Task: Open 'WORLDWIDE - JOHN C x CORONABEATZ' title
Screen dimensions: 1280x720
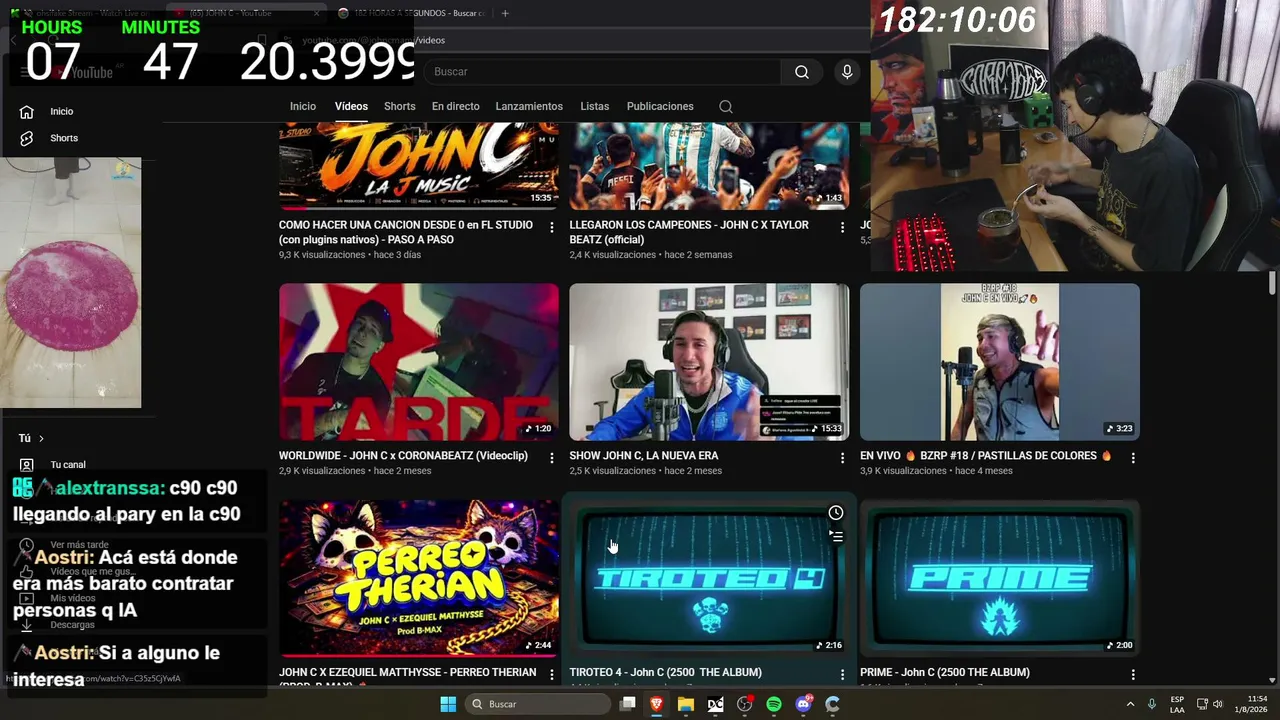Action: [403, 456]
